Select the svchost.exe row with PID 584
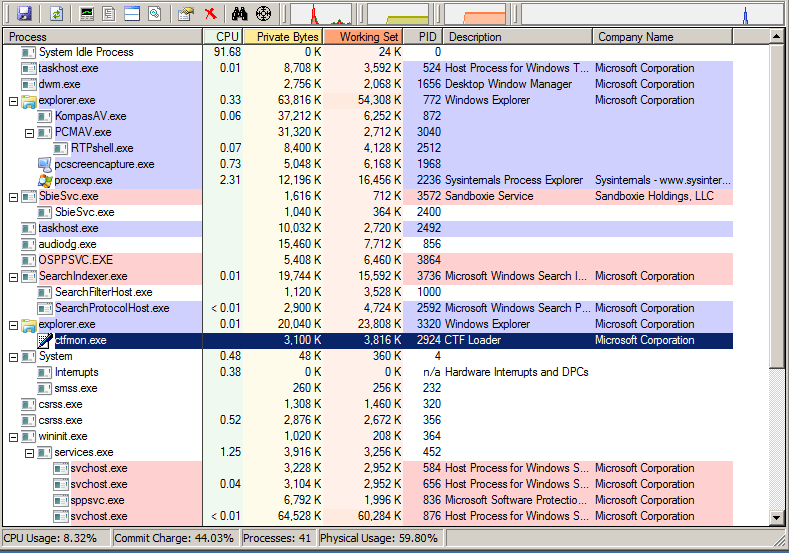The height and width of the screenshot is (553, 789). 368,468
